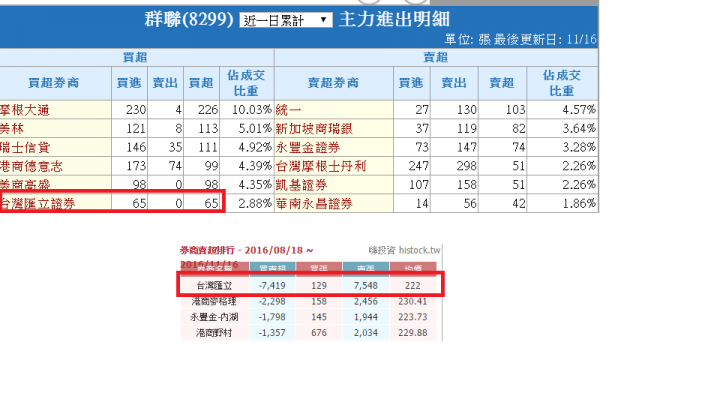Image resolution: width=720 pixels, height=405 pixels.
Task: Select the 7,548 sell volume cell
Action: click(x=366, y=286)
